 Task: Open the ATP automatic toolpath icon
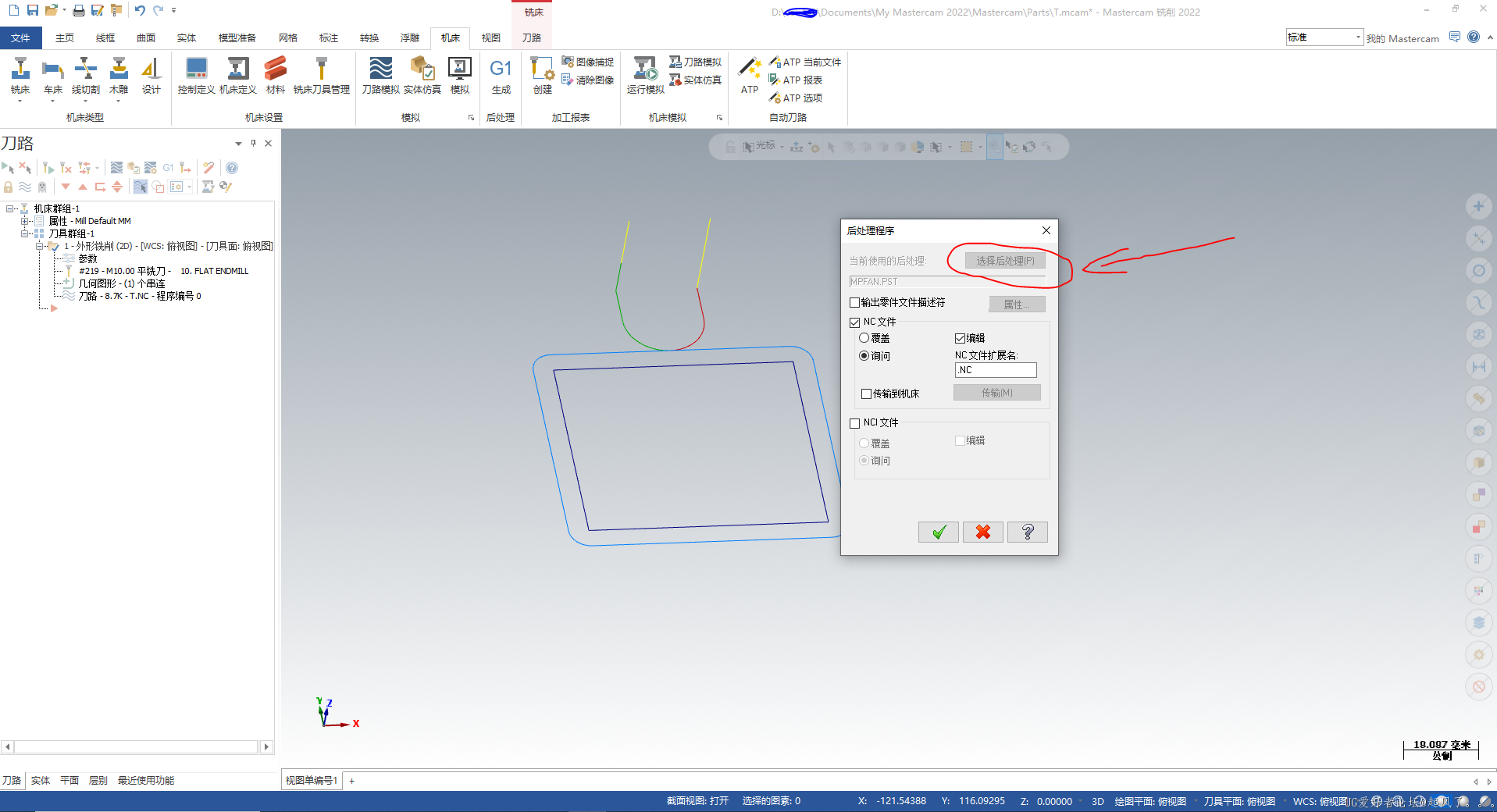750,77
